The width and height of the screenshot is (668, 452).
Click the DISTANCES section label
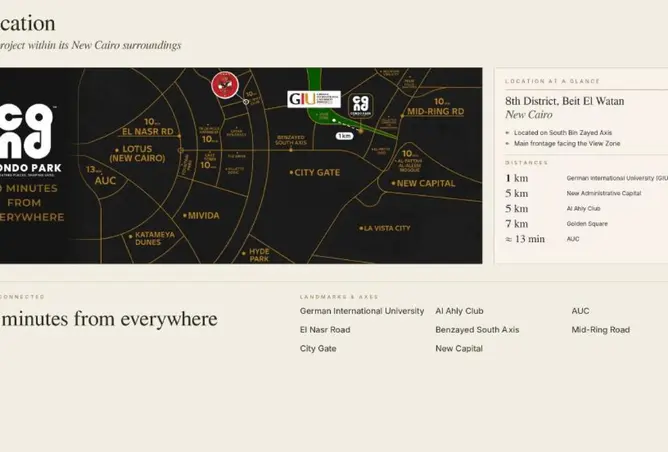coord(527,163)
